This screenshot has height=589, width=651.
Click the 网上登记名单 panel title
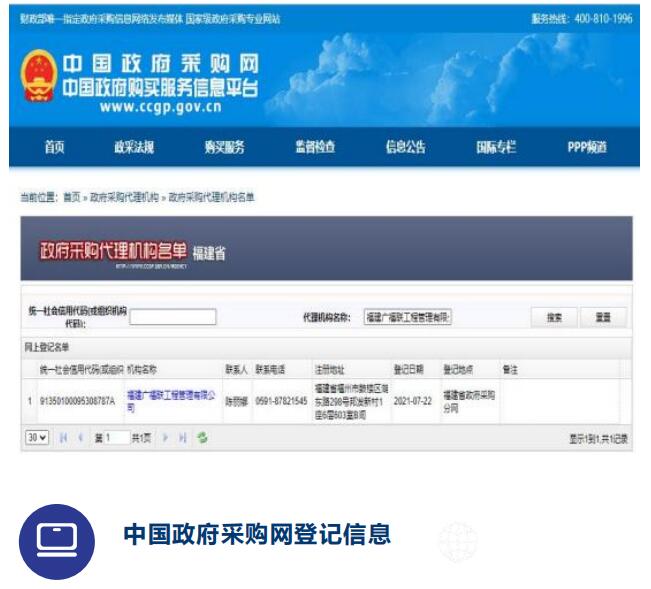[x=46, y=347]
